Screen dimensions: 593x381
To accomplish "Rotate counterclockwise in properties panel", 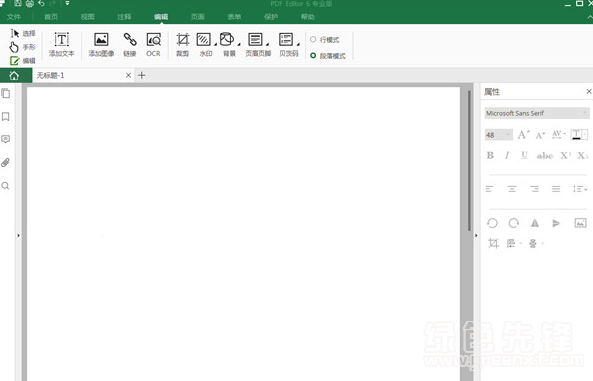I will point(492,223).
